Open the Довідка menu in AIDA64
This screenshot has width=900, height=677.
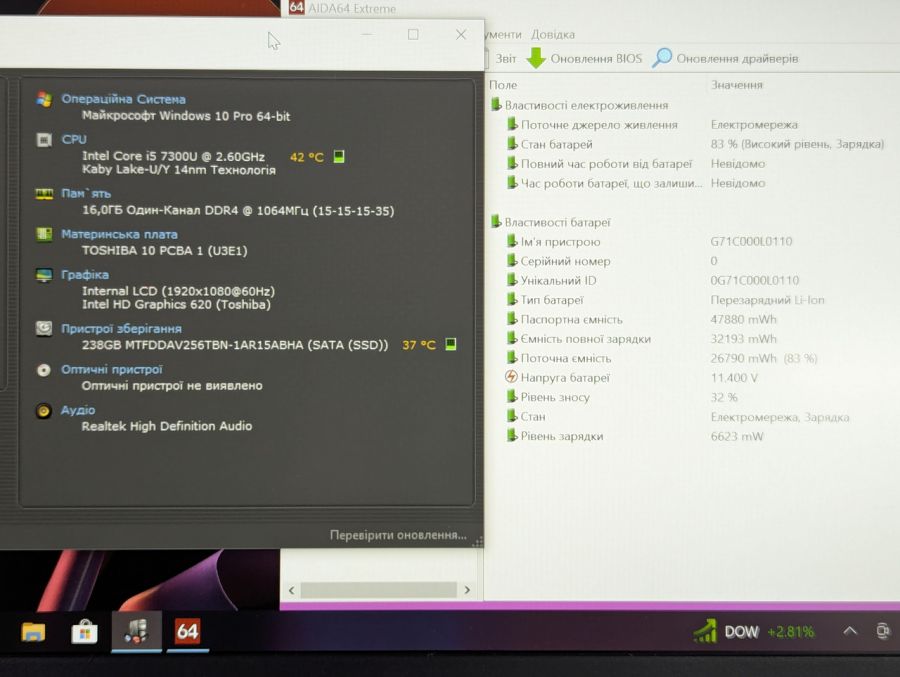(553, 34)
